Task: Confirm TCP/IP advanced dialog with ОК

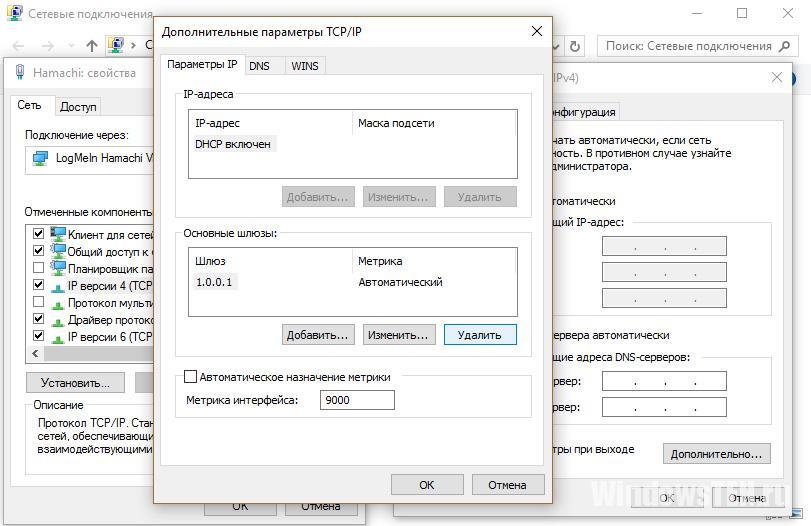Action: click(x=427, y=485)
